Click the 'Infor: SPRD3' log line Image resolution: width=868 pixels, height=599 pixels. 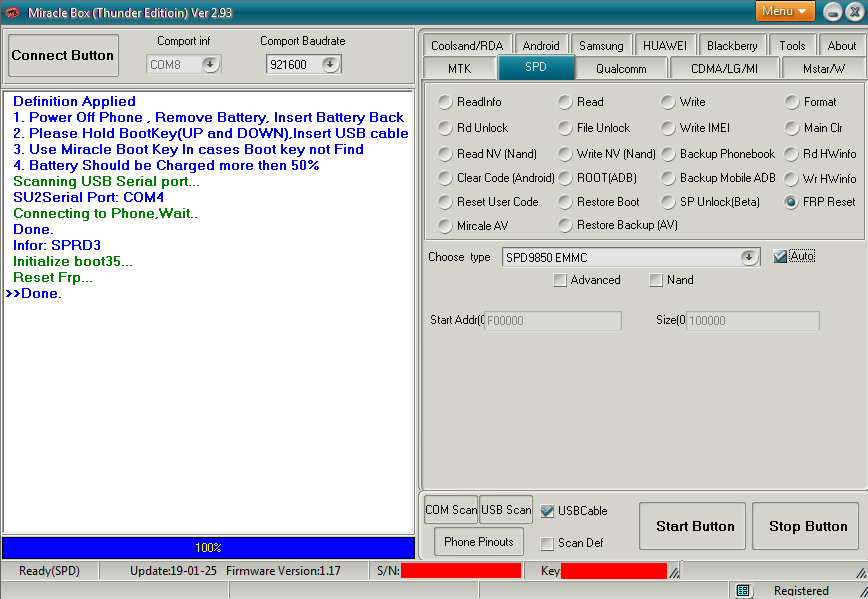[x=57, y=245]
